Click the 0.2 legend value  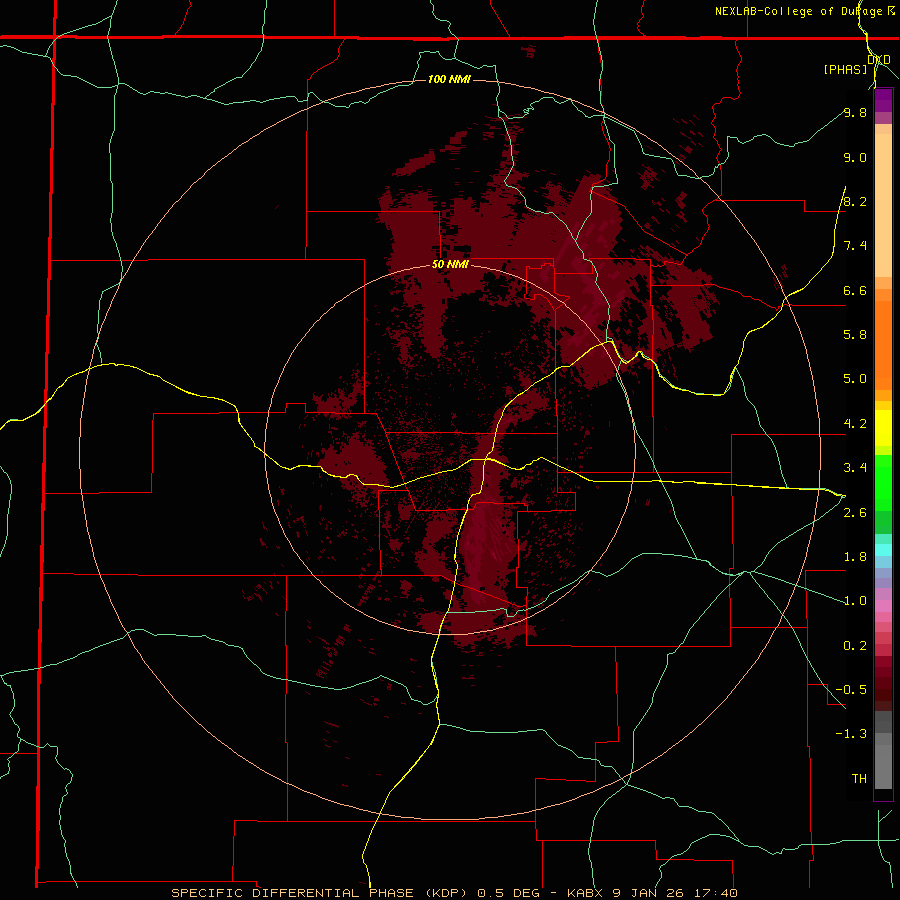(855, 646)
